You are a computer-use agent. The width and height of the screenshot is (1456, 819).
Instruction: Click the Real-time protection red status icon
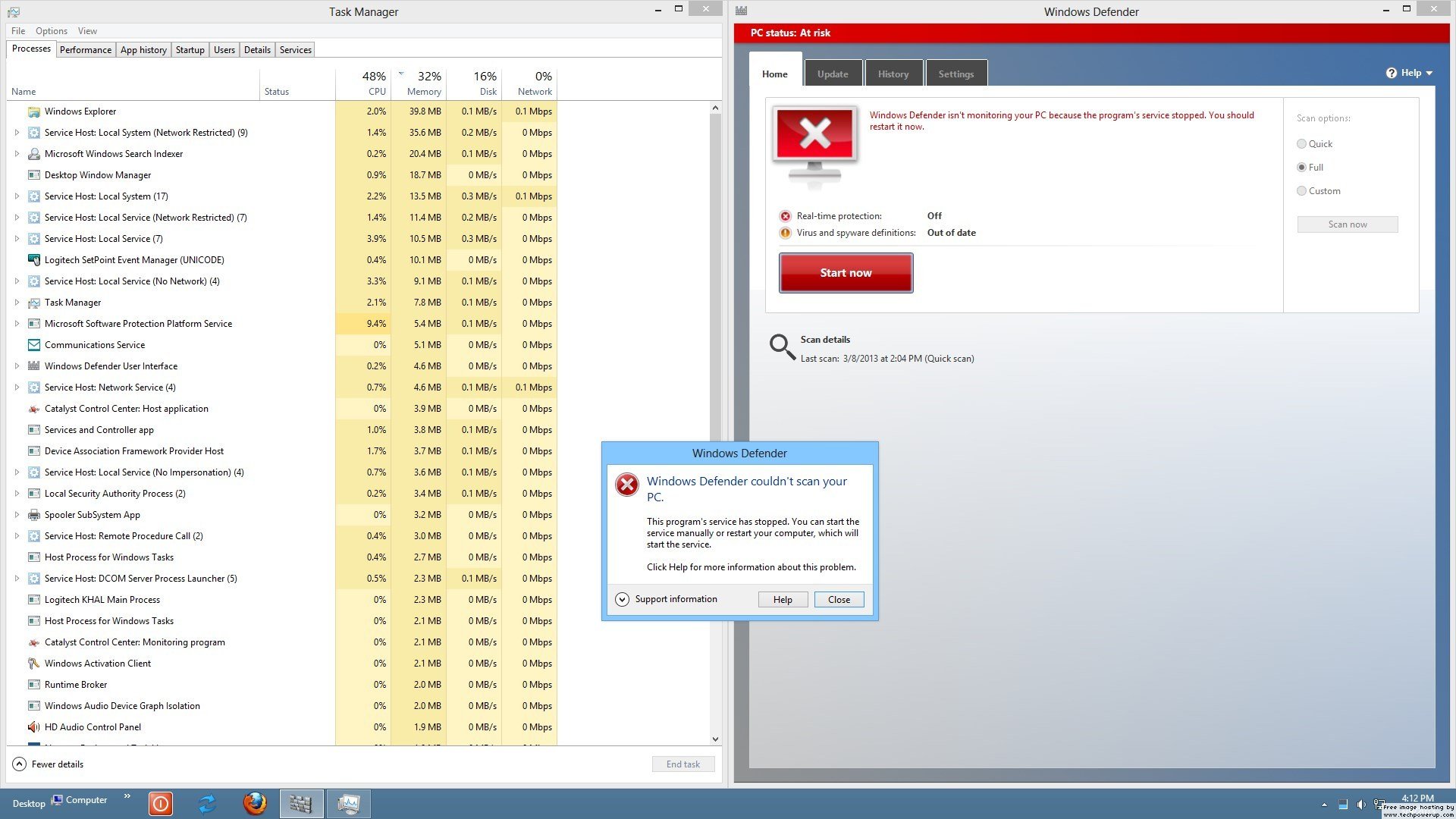click(786, 216)
